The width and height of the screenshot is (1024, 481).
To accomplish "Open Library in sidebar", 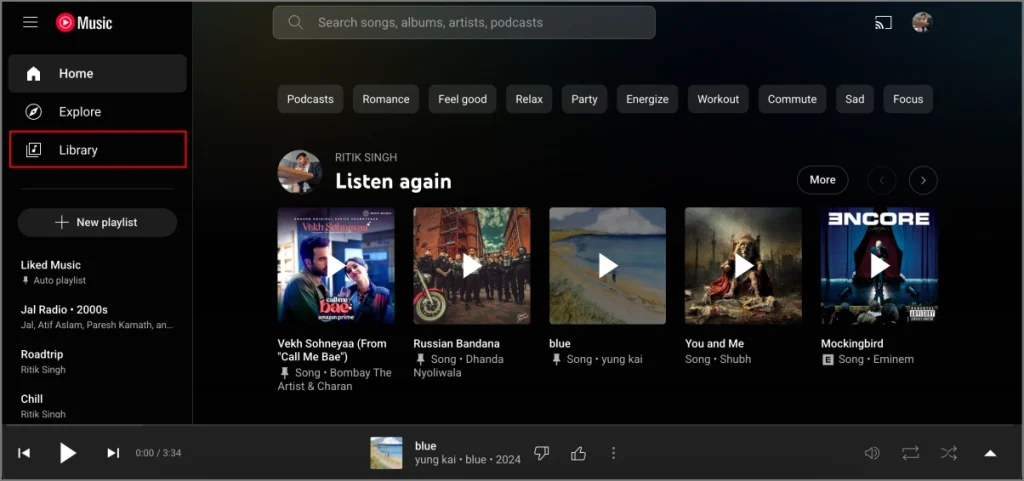I will click(98, 149).
